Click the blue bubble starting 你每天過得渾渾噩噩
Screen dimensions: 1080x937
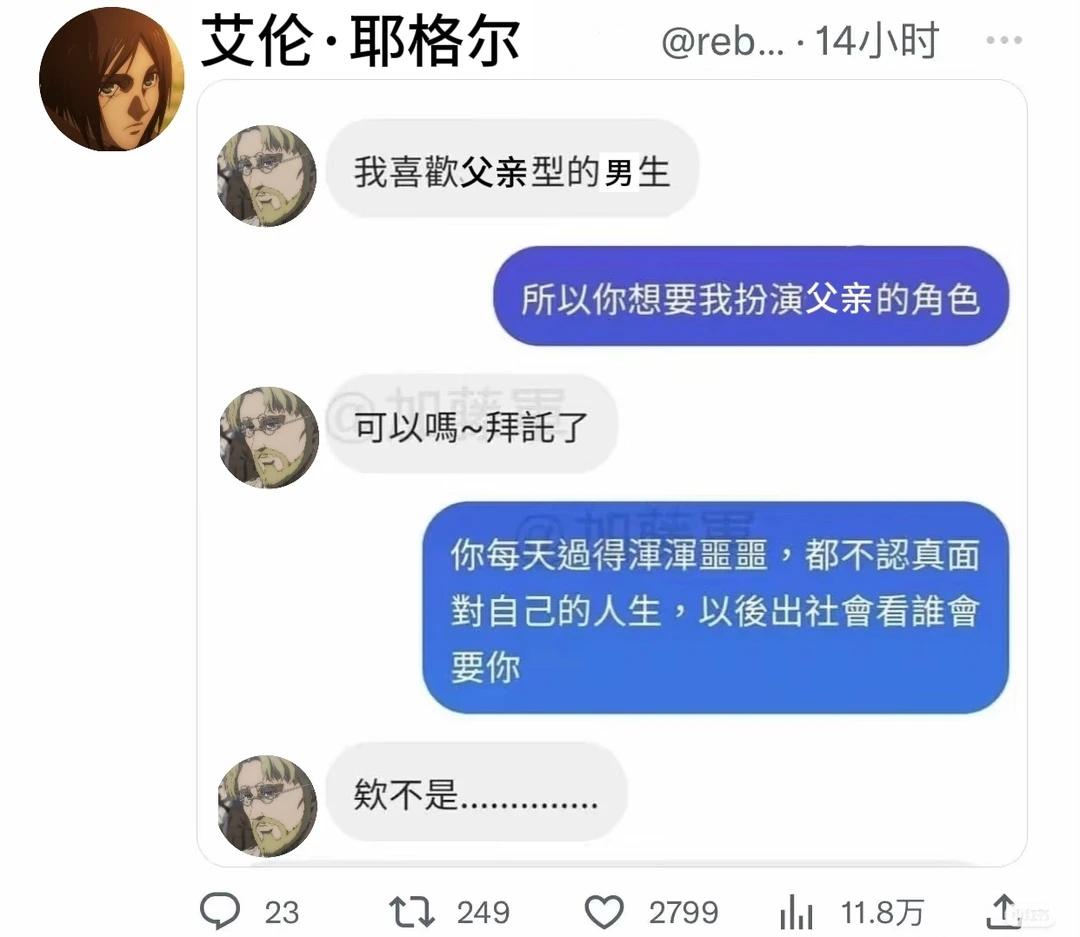coord(715,608)
